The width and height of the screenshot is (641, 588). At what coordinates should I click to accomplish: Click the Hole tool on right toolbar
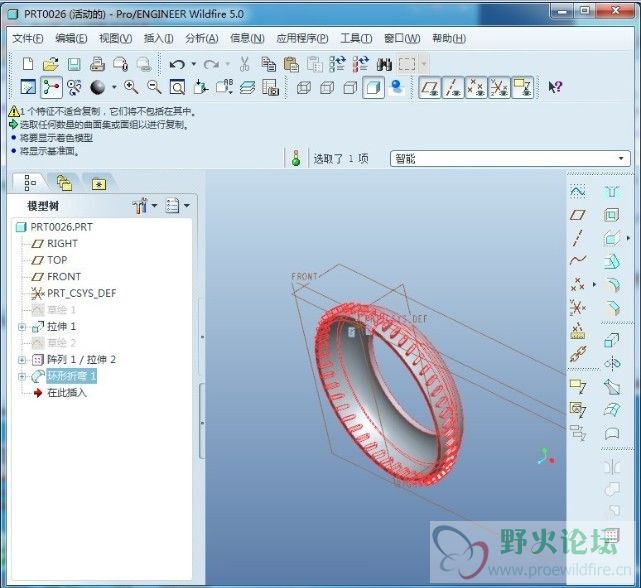tap(612, 191)
